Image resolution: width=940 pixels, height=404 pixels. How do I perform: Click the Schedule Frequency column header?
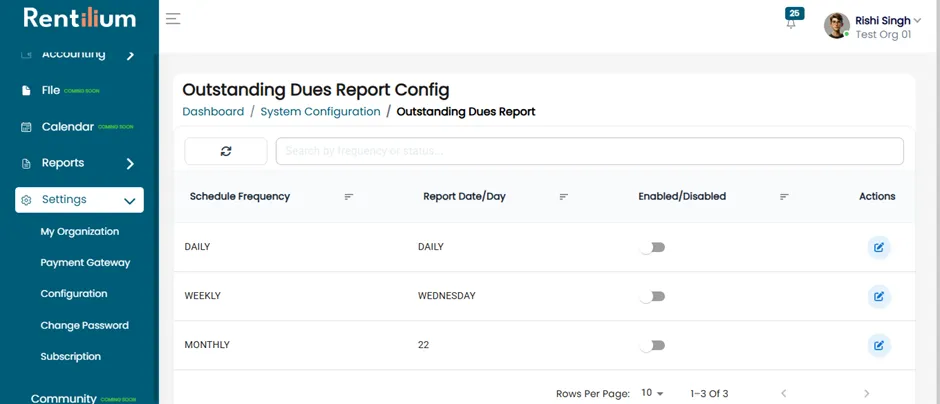(240, 197)
